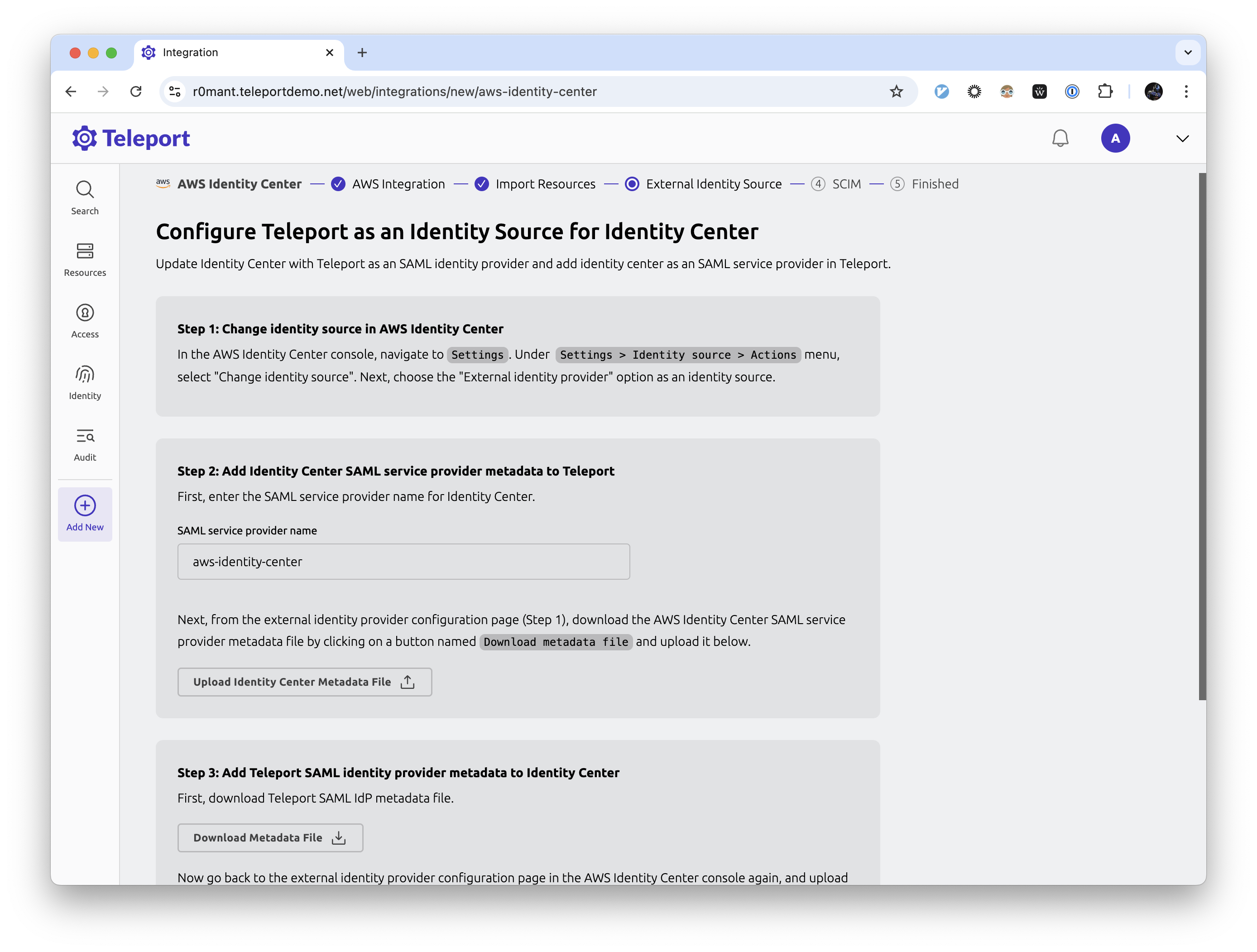1257x952 pixels.
Task: Open the browser extensions puzzle icon
Action: (x=1105, y=91)
